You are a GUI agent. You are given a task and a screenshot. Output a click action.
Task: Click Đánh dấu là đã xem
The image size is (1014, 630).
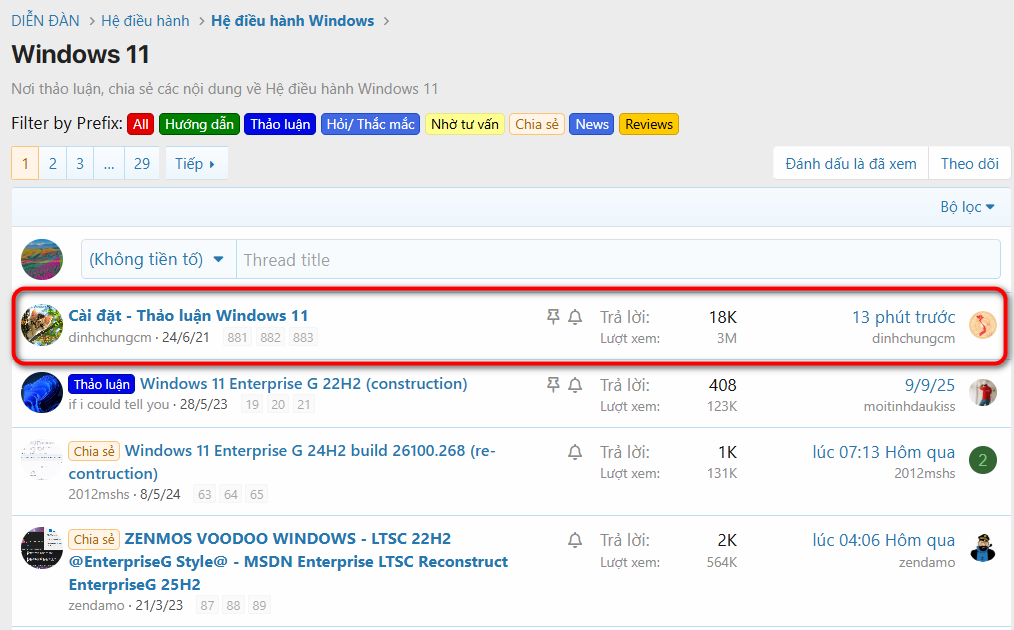click(850, 164)
